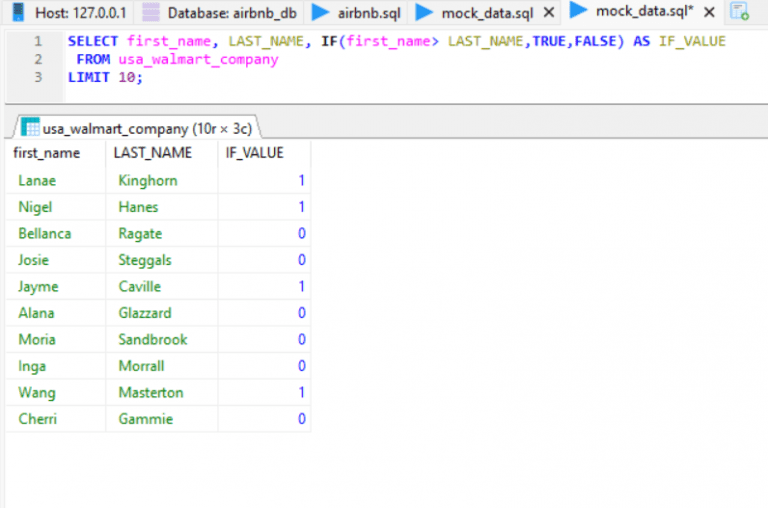Click the blue arrow icon of mock_data.sql tab
The height and width of the screenshot is (508, 768).
click(x=424, y=12)
